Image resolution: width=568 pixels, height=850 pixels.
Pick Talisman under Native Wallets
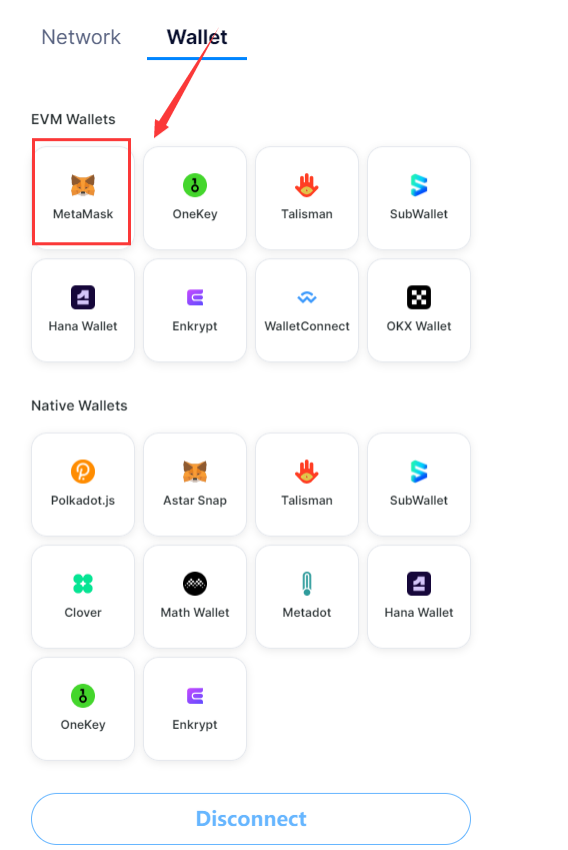point(307,484)
